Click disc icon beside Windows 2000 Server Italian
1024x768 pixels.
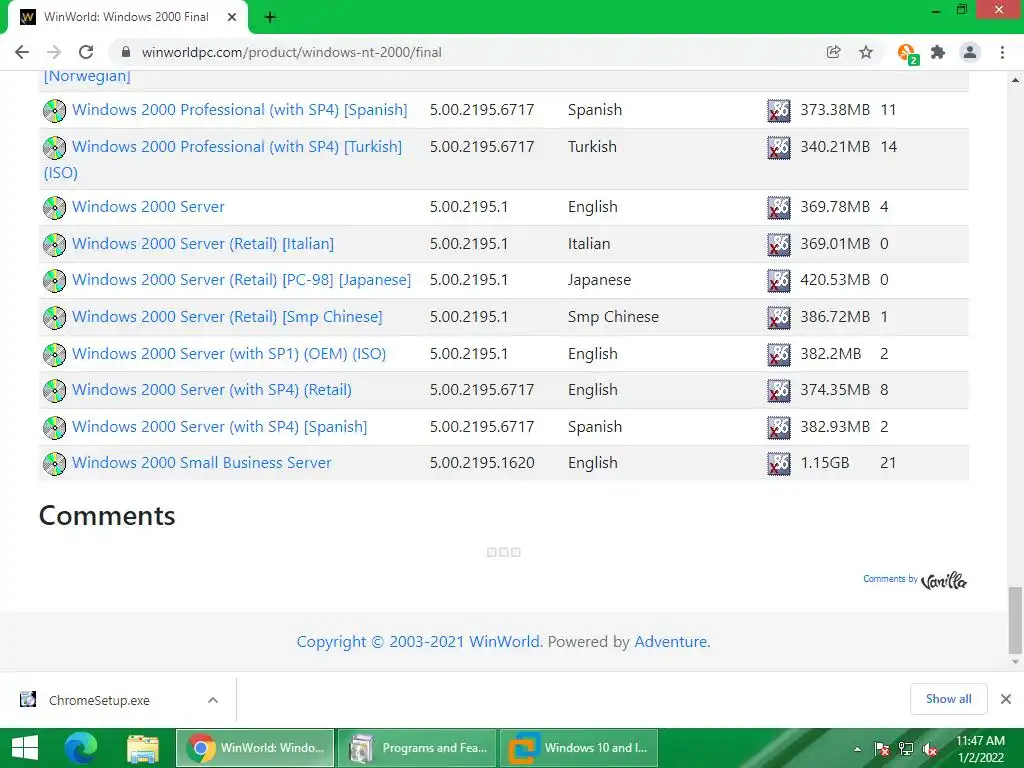[54, 244]
